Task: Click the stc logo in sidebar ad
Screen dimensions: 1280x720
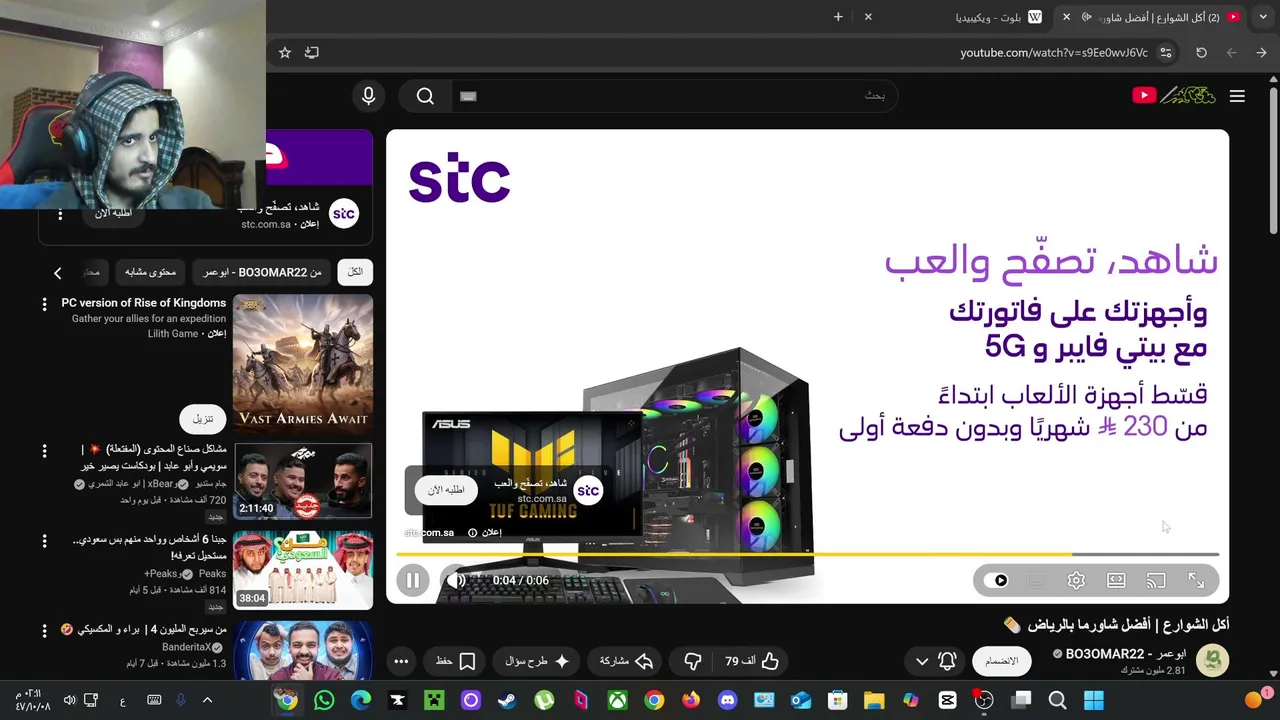Action: point(344,213)
